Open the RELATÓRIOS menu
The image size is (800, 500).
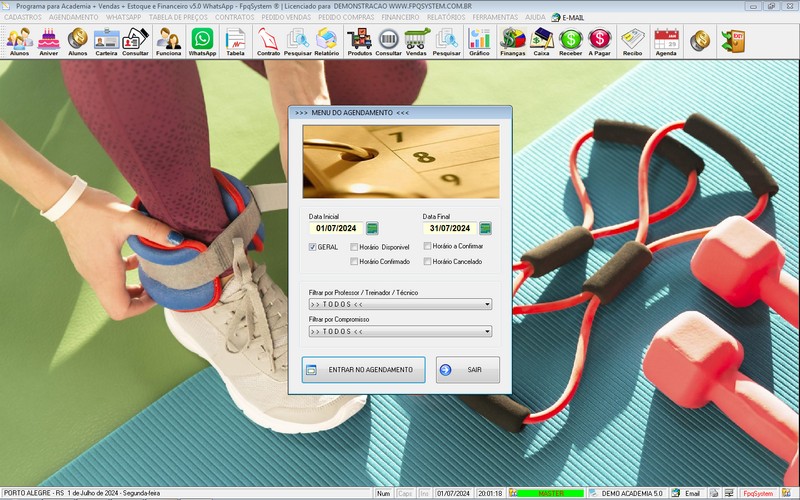click(x=446, y=17)
